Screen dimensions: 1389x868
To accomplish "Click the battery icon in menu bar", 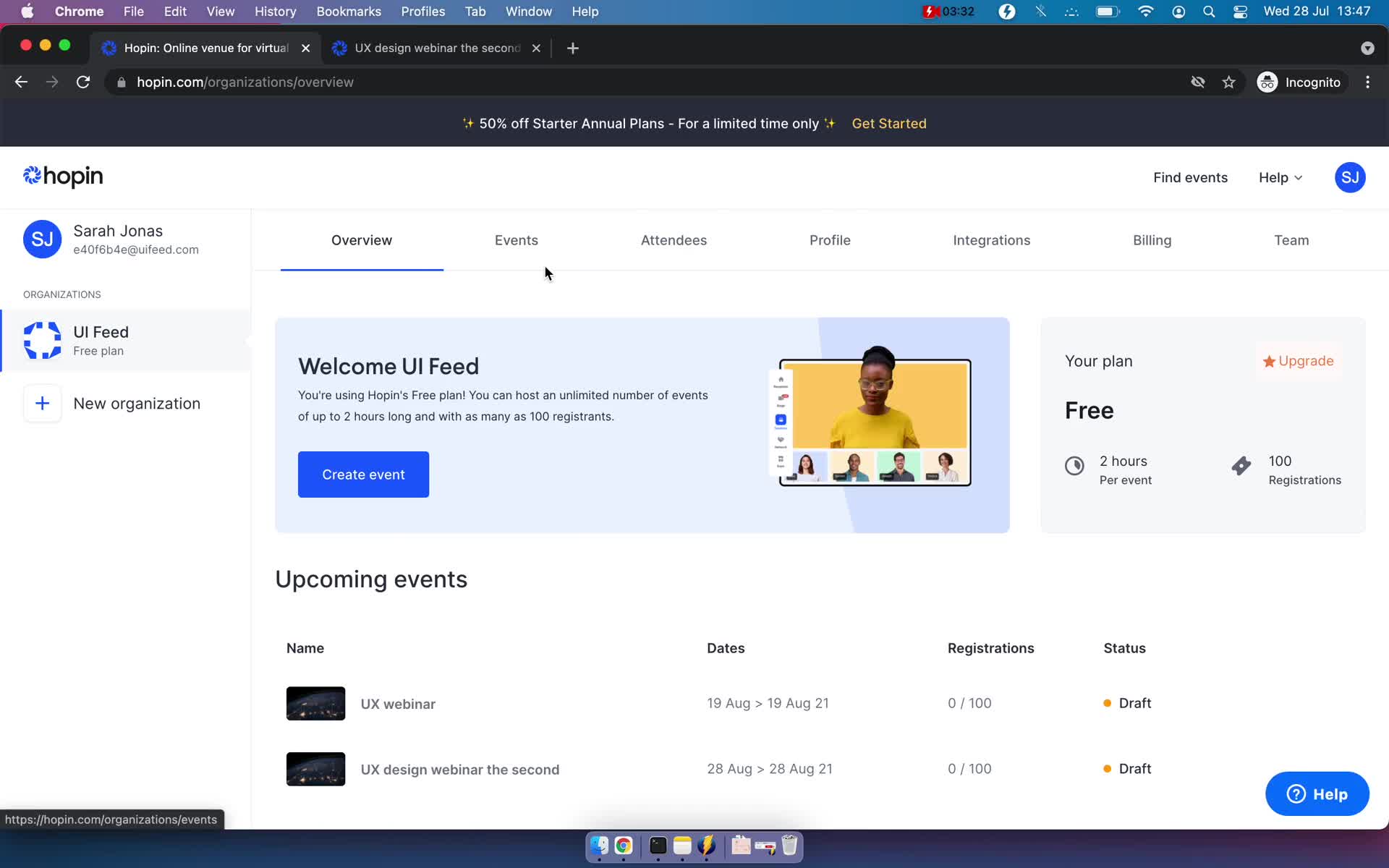I will click(1108, 12).
